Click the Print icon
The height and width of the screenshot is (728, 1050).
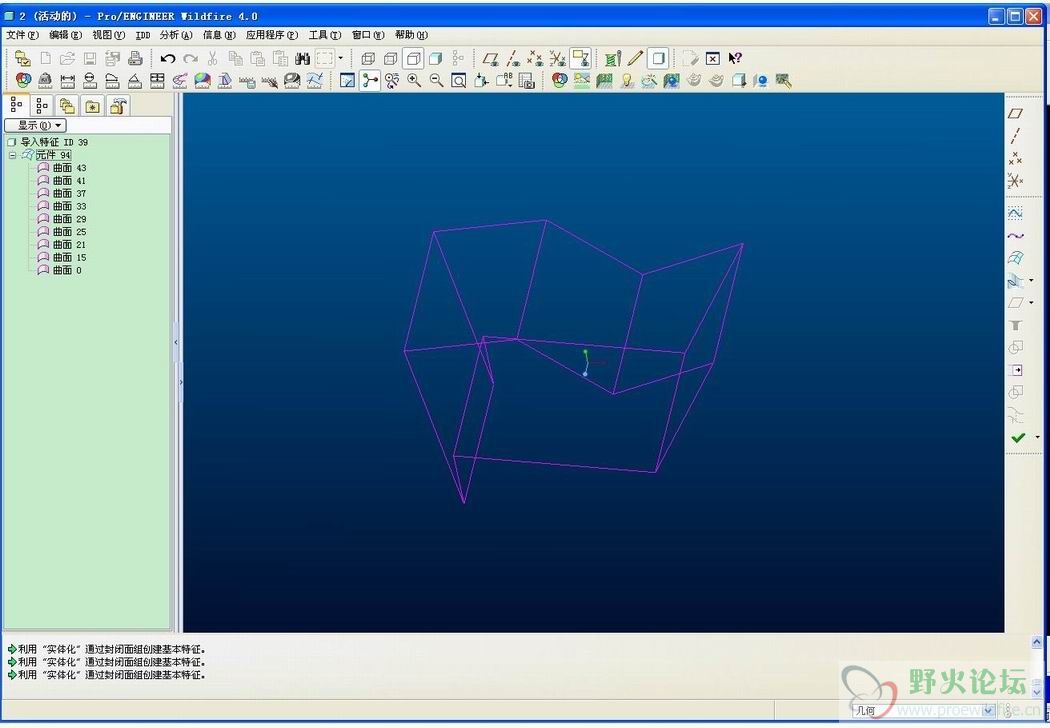point(135,59)
